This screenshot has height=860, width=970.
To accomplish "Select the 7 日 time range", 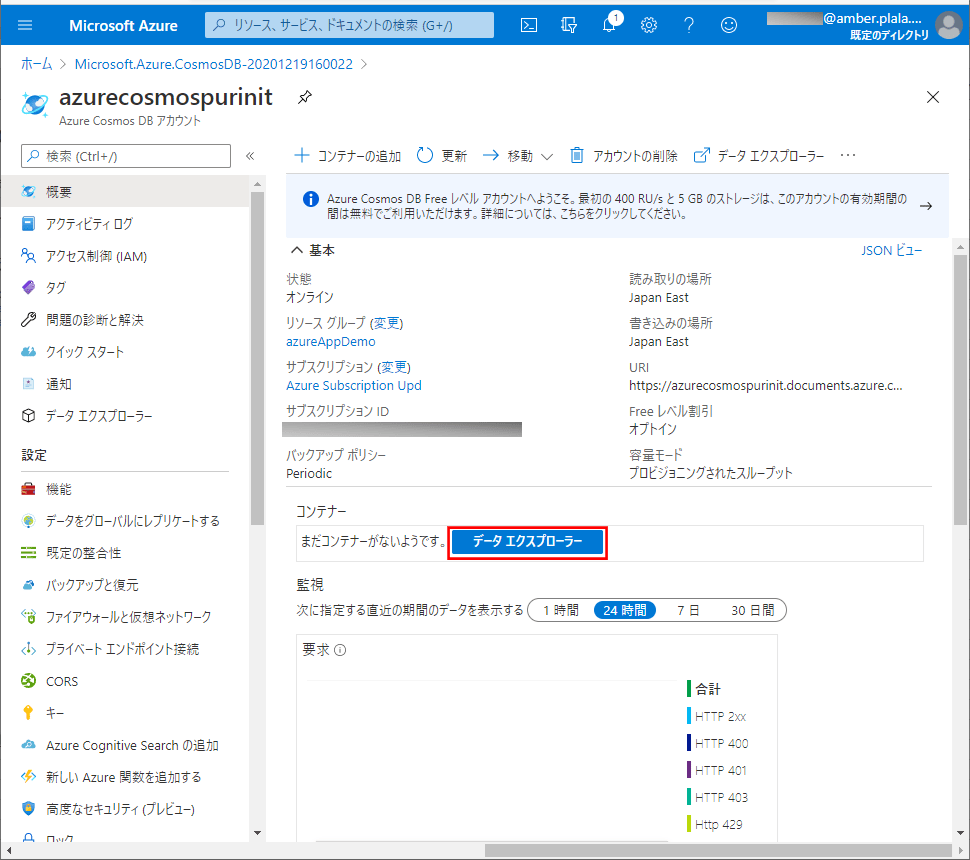I will [688, 611].
